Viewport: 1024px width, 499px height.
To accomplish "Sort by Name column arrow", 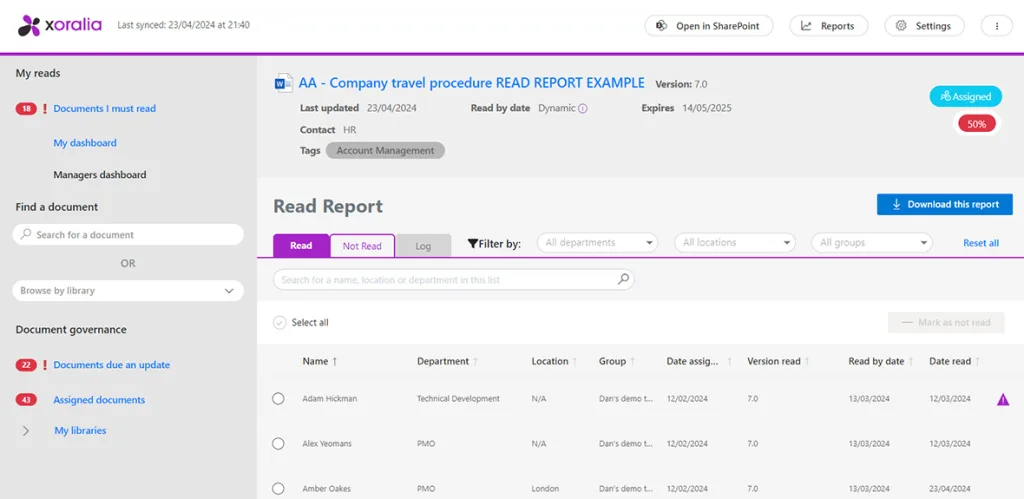I will (335, 362).
